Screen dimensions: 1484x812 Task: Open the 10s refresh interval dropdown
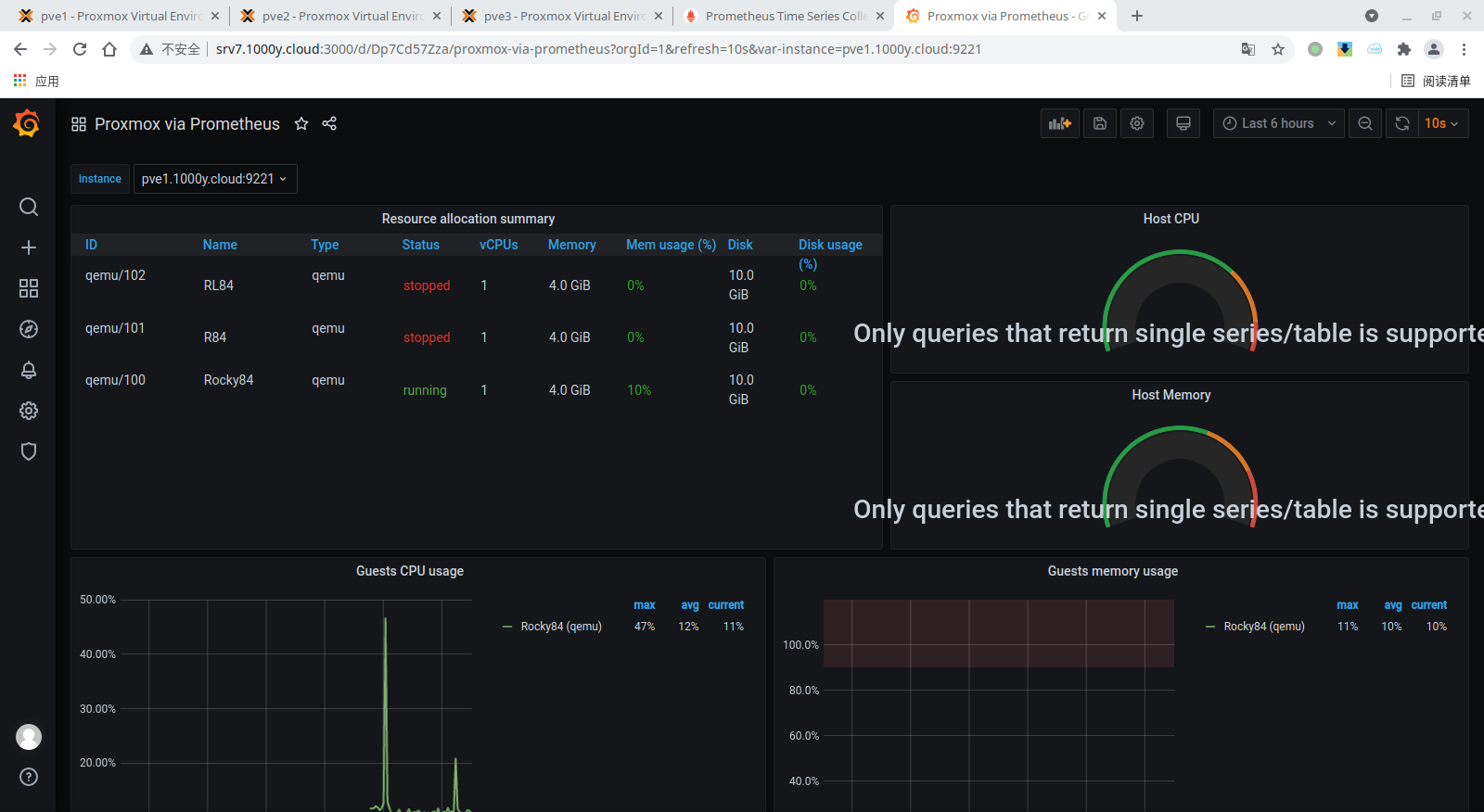point(1442,123)
